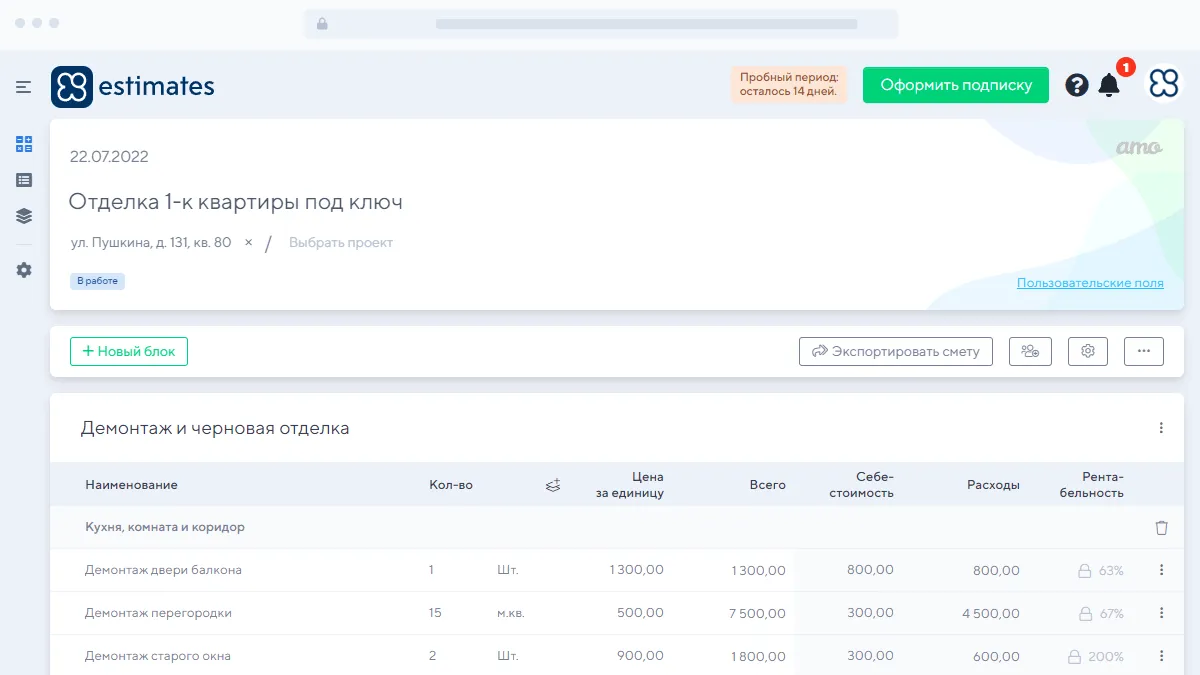1200x675 pixels.
Task: Open the layers stack icon in sidebar
Action: coord(24,216)
